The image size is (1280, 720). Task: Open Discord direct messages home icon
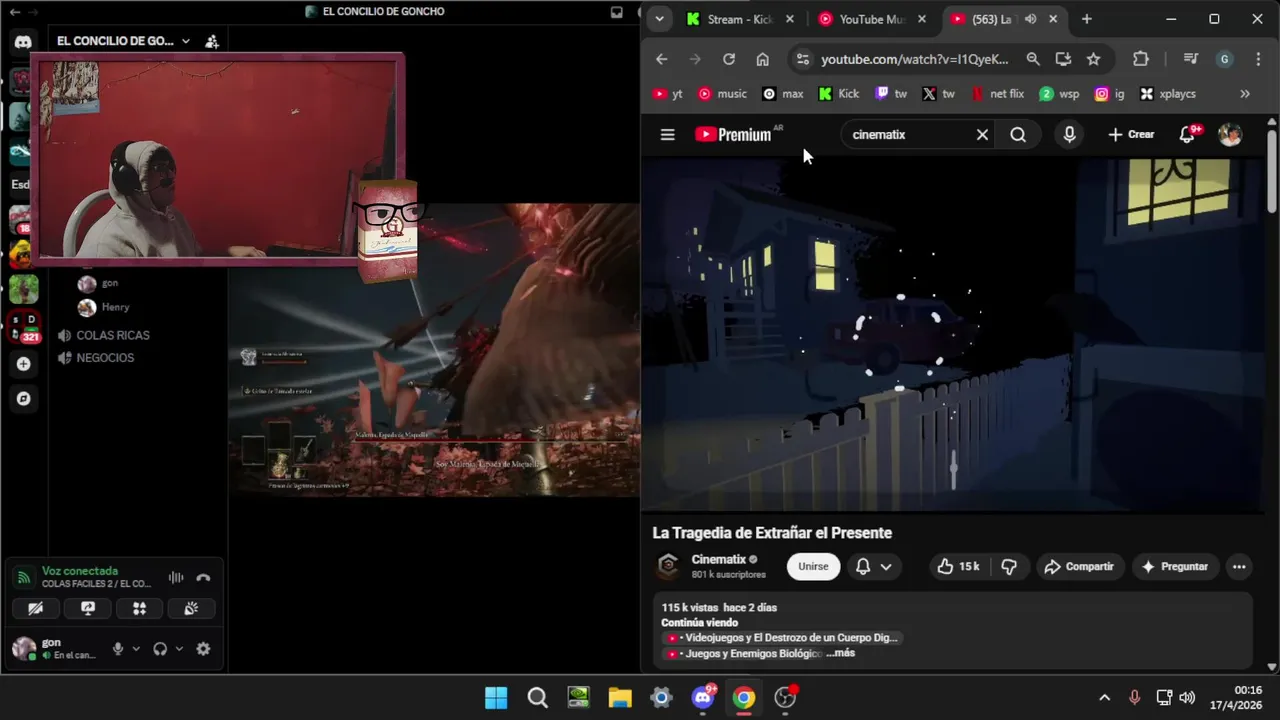(x=23, y=42)
